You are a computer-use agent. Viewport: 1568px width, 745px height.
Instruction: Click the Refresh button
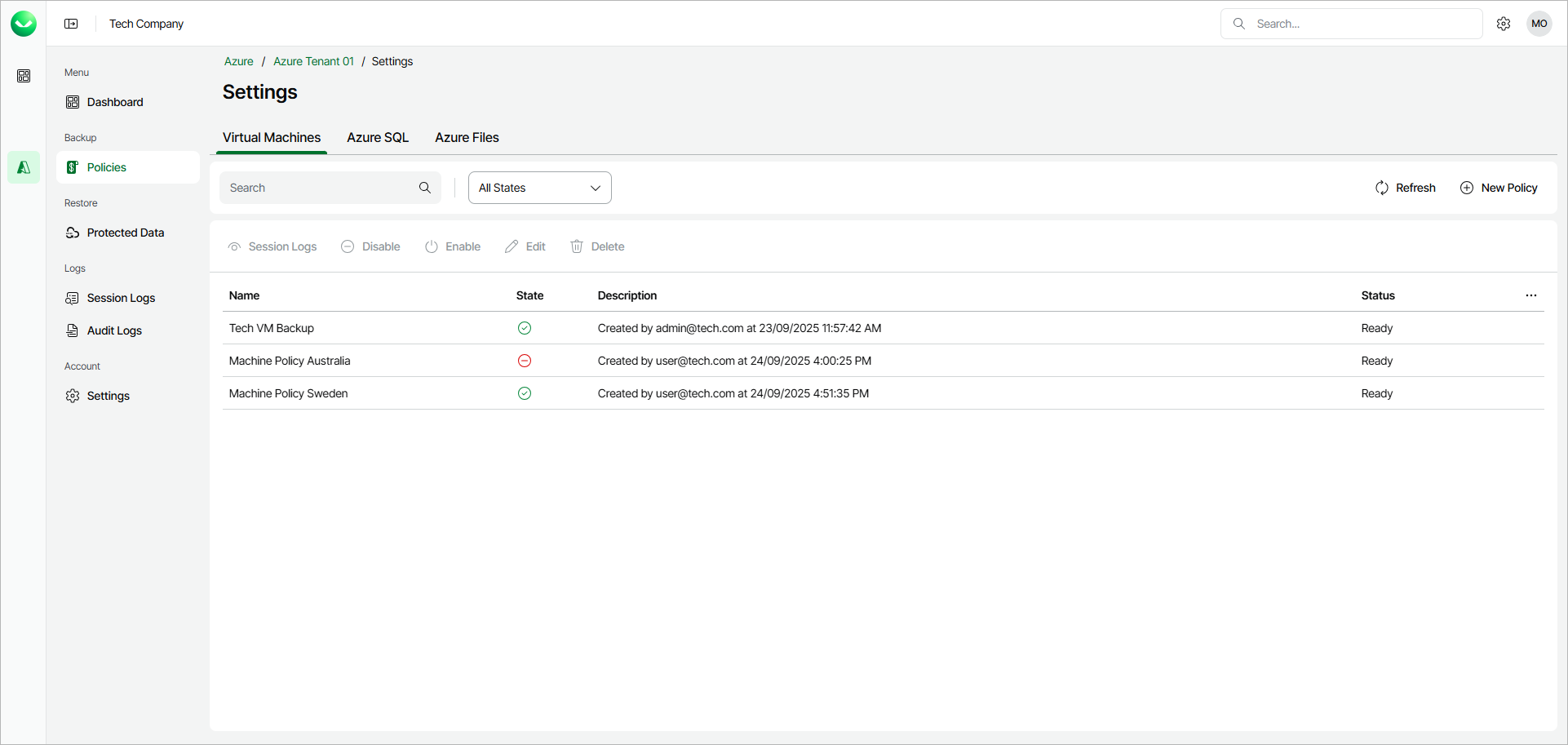coord(1405,188)
